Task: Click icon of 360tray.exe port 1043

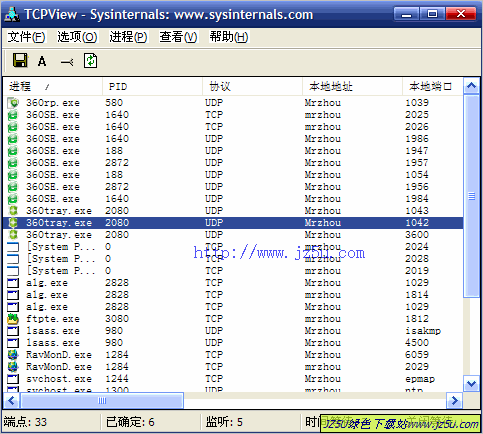Action: (x=13, y=211)
